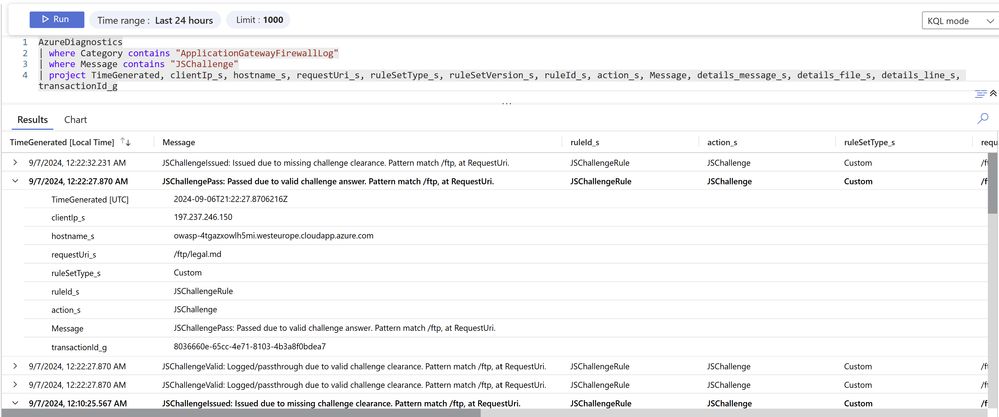Viewport: 999px width, 417px height.
Task: Change the Time range Last 24 hours
Action: (x=155, y=20)
